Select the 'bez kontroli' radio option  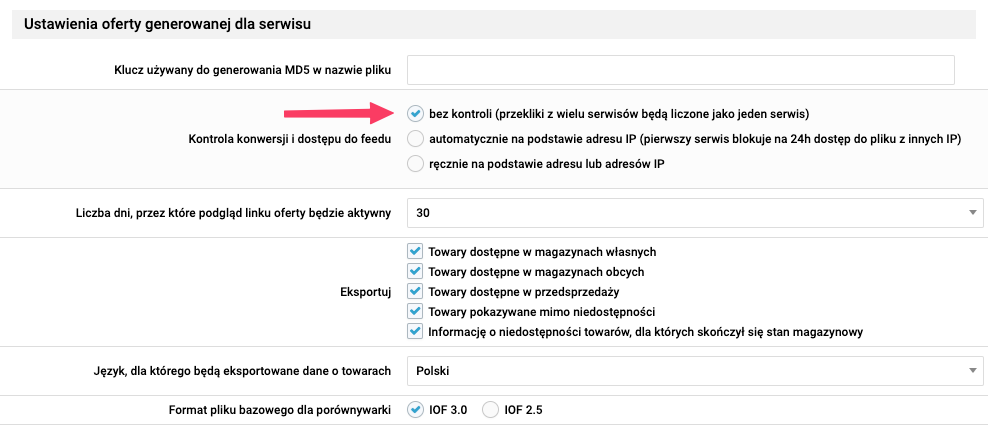click(415, 114)
